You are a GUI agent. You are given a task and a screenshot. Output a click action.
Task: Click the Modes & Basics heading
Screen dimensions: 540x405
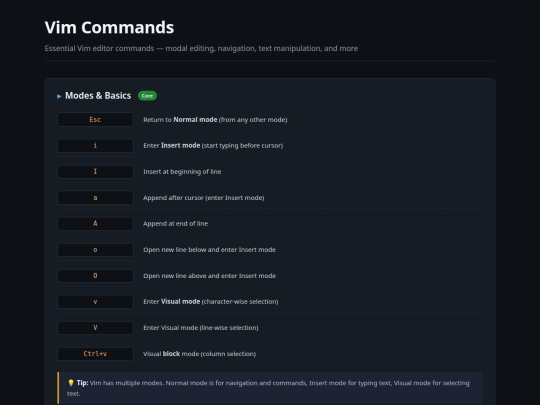point(98,96)
